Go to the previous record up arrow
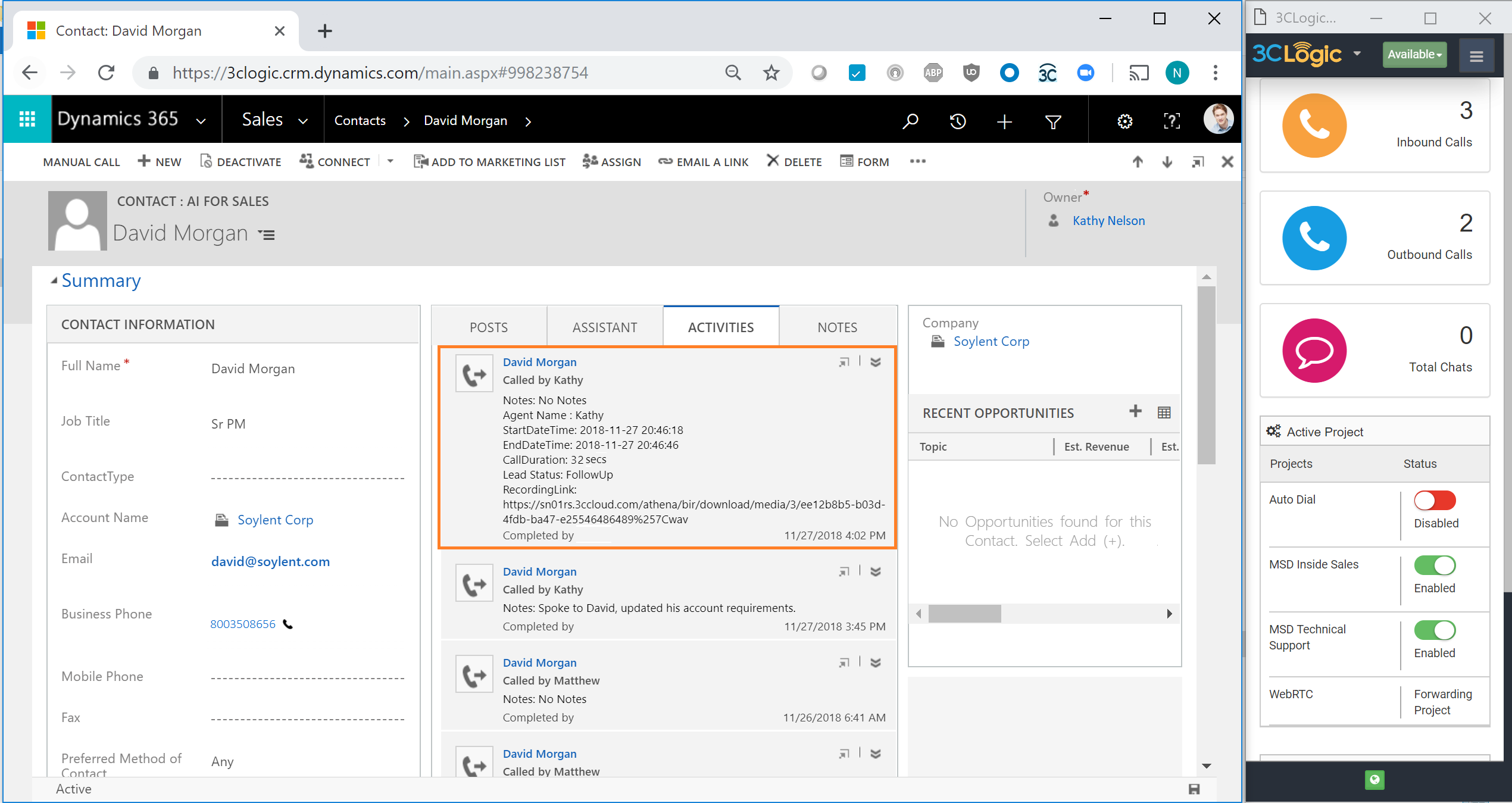This screenshot has height=803, width=1512. click(x=1138, y=161)
